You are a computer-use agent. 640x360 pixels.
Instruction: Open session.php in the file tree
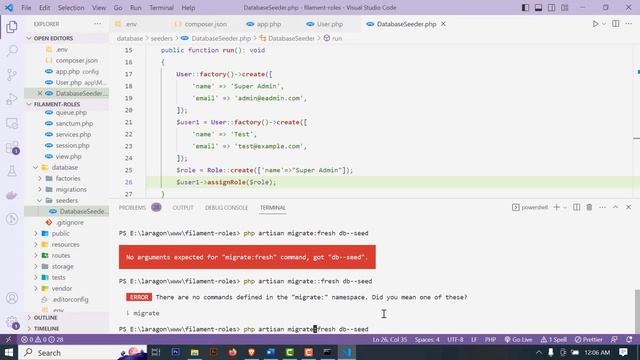[x=72, y=145]
